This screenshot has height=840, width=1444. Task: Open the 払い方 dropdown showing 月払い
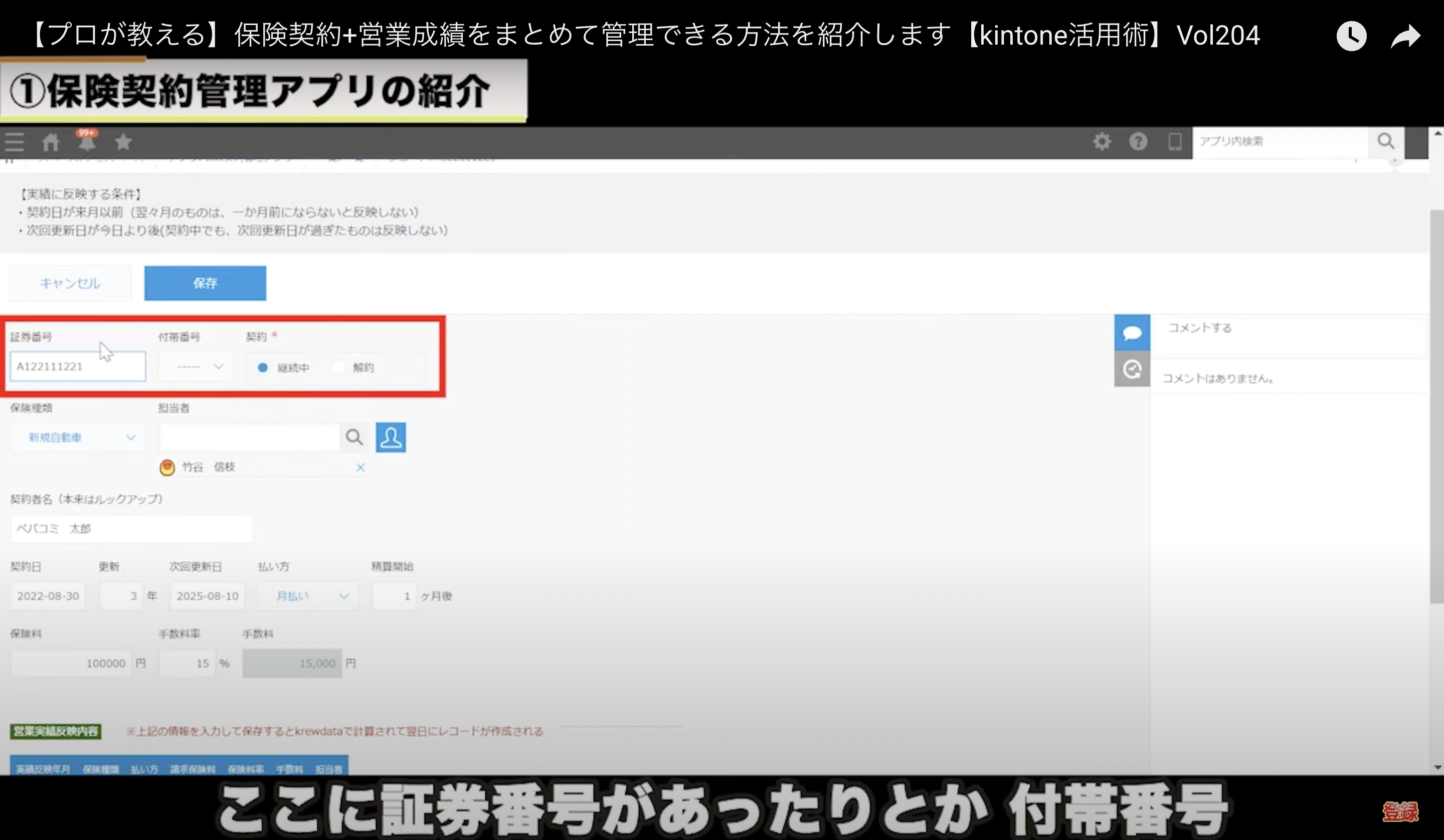(308, 596)
